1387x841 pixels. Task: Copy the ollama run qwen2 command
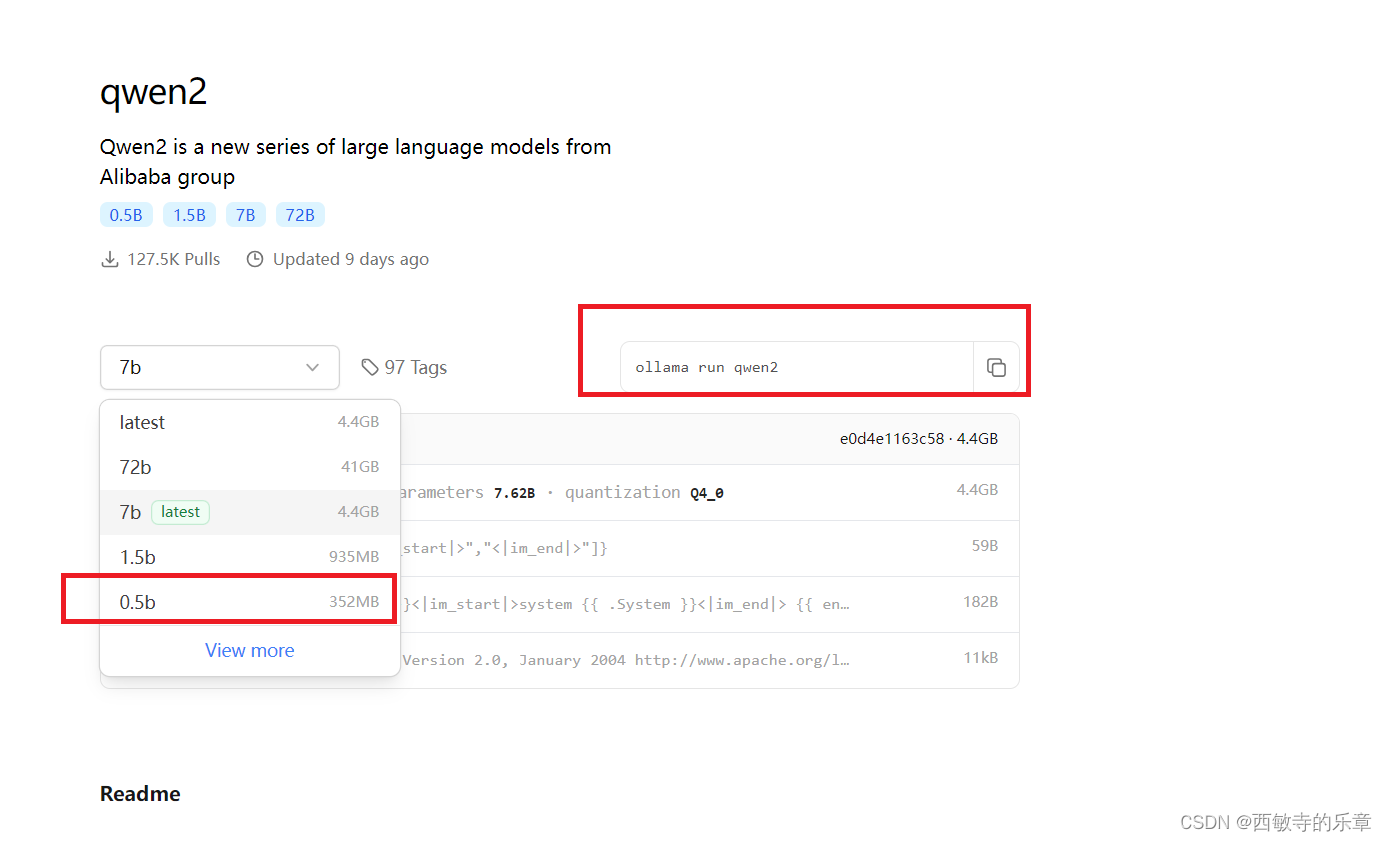996,367
